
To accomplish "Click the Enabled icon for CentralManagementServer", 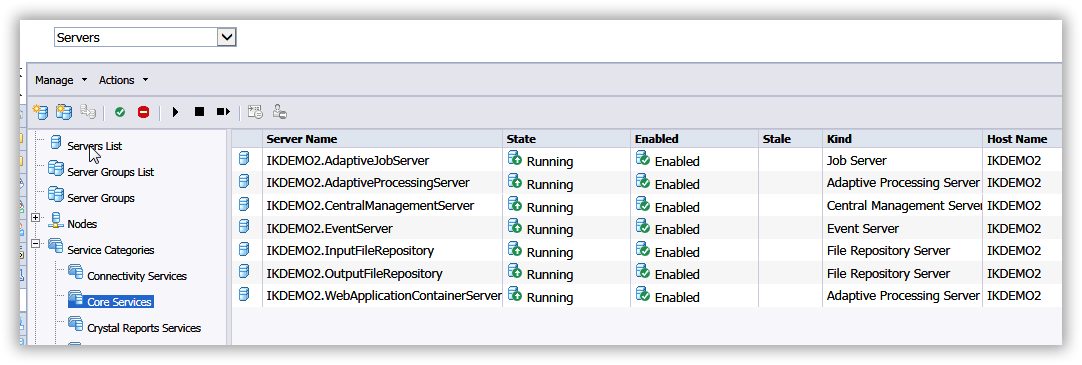I will click(x=643, y=204).
